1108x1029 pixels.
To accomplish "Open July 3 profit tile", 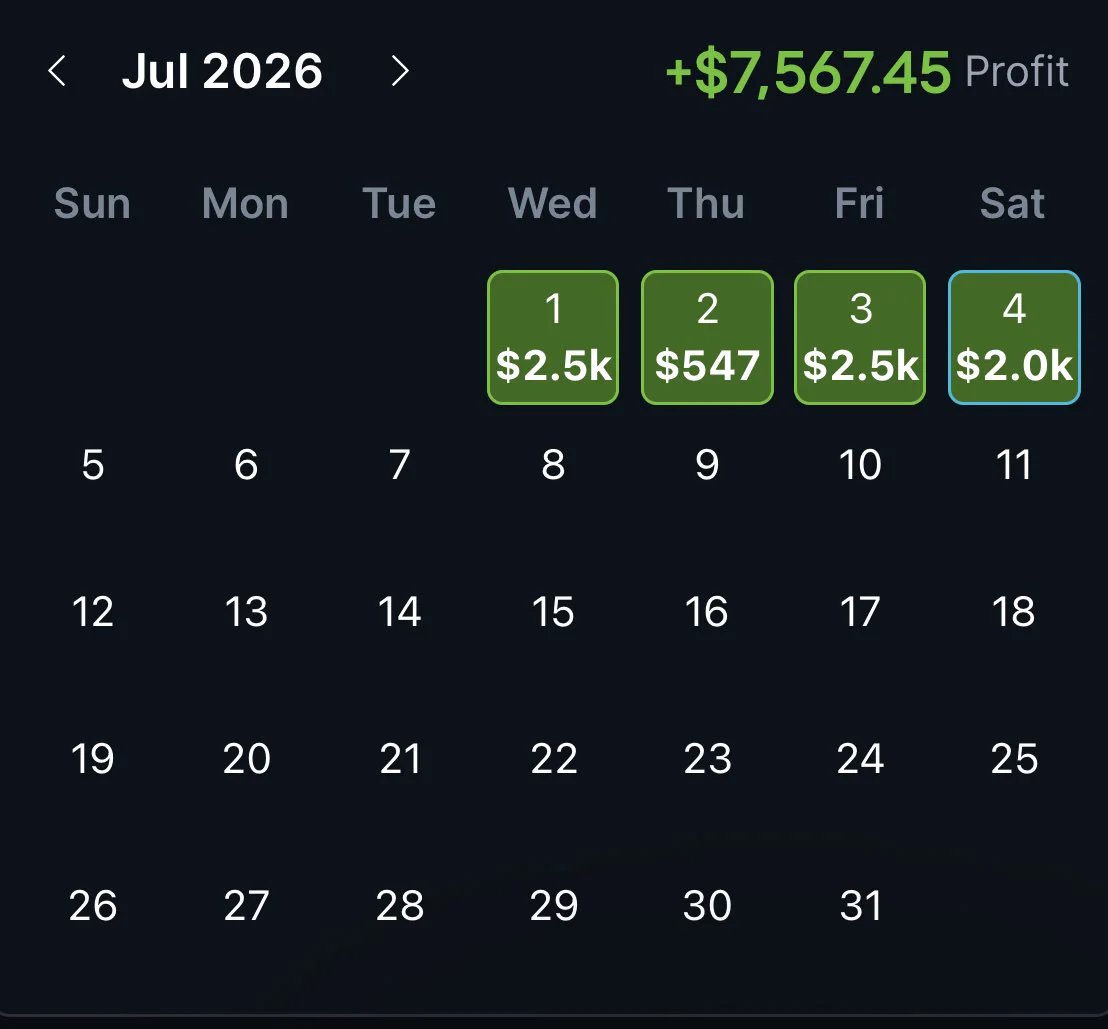I will 860,337.
